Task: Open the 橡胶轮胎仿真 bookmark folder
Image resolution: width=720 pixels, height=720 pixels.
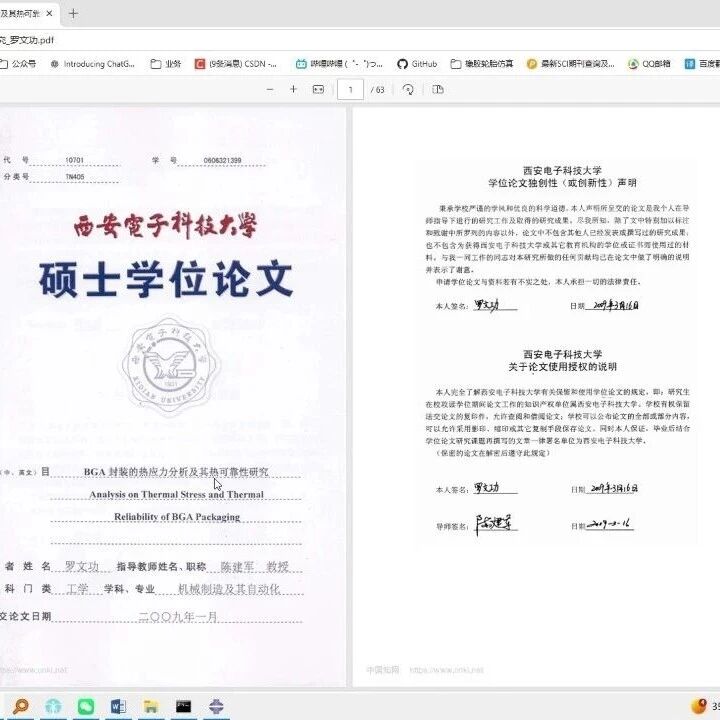Action: click(x=482, y=64)
